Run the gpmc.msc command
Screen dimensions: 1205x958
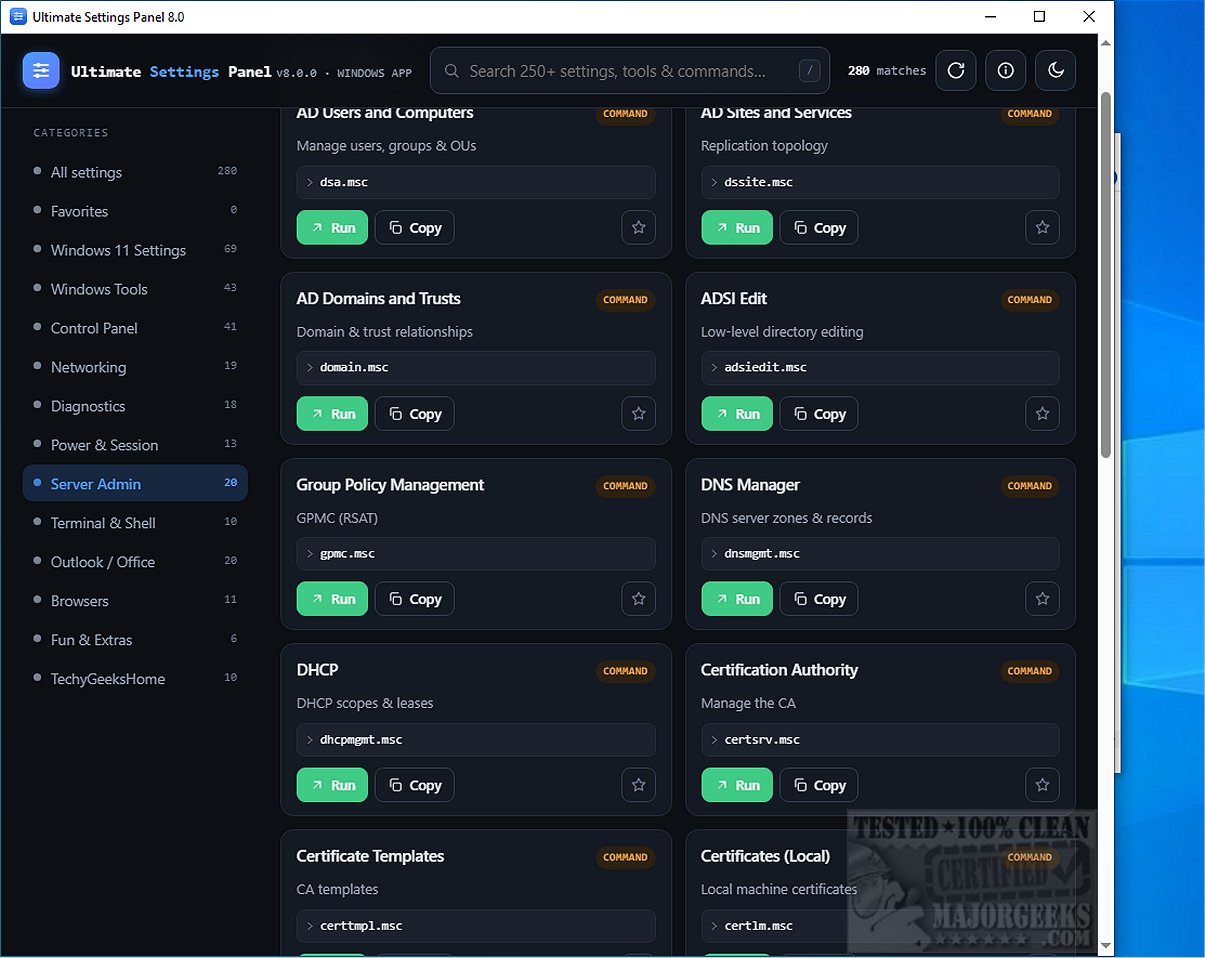pos(332,599)
